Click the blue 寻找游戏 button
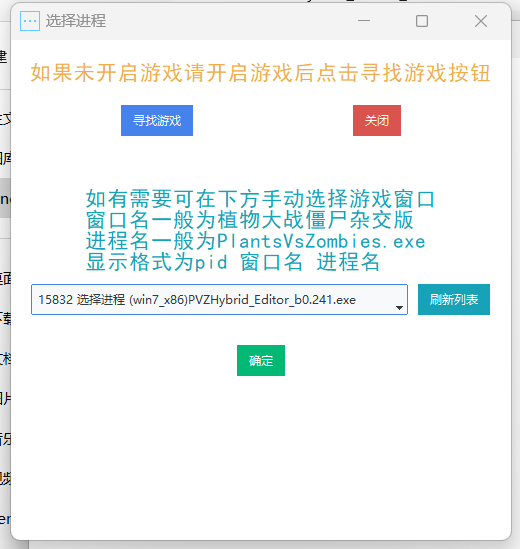This screenshot has width=520, height=549. point(157,120)
